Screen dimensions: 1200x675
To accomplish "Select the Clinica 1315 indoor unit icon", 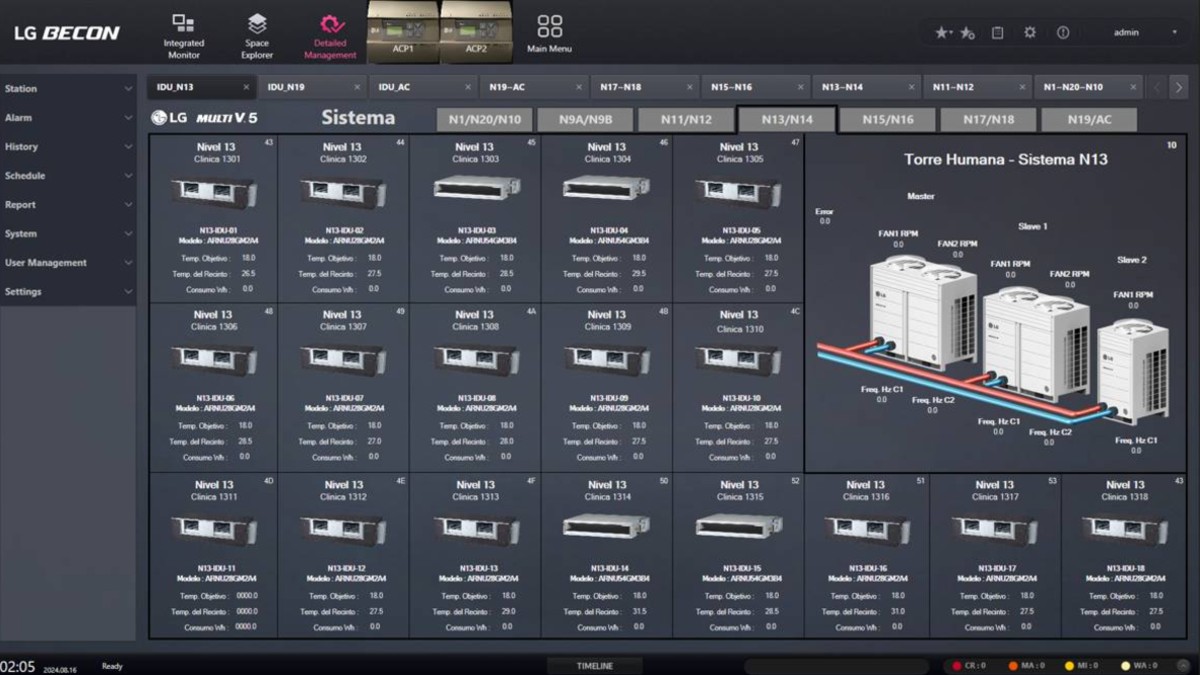I will [738, 526].
